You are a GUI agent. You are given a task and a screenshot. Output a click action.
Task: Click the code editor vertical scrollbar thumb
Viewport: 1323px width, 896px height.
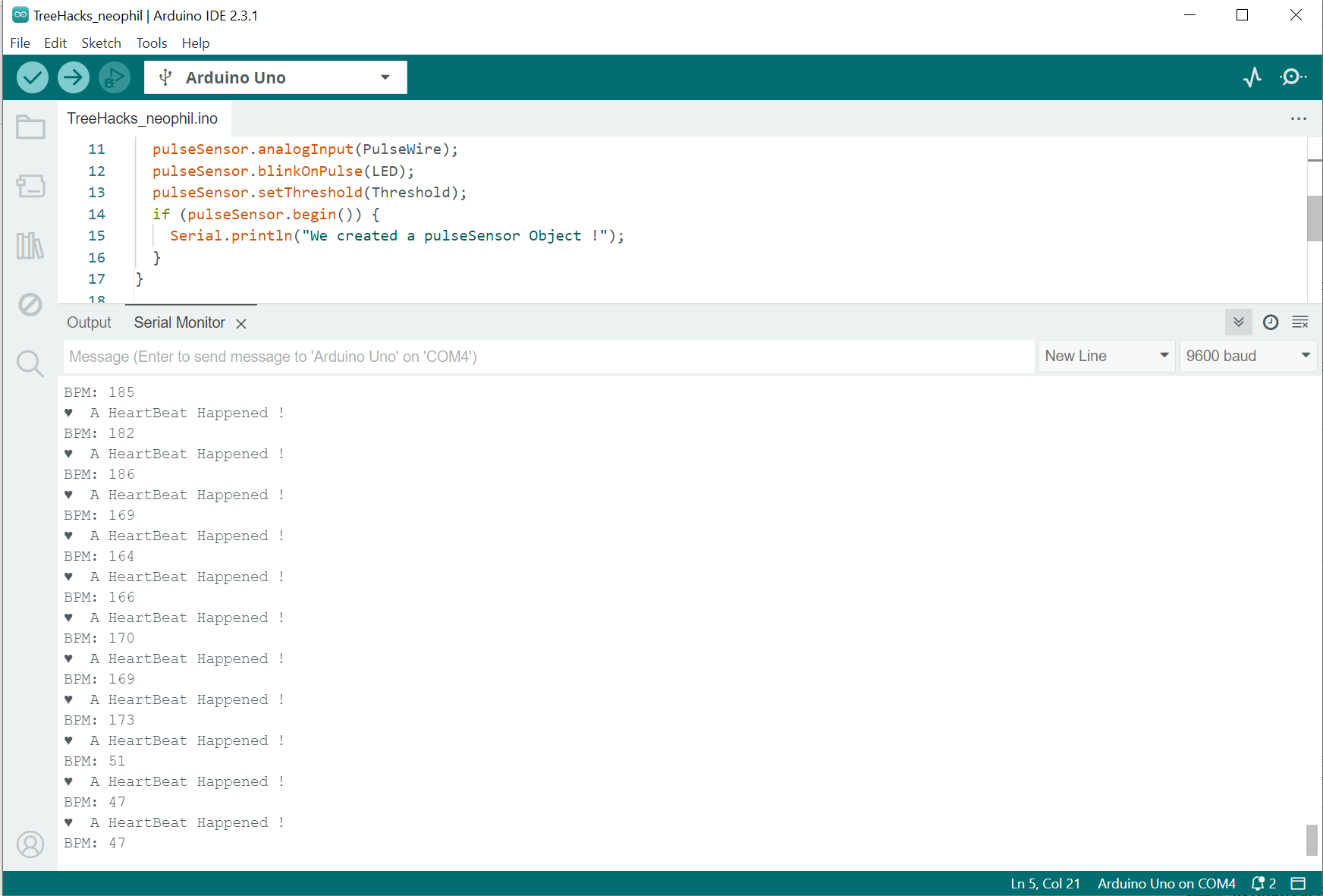tap(1315, 218)
